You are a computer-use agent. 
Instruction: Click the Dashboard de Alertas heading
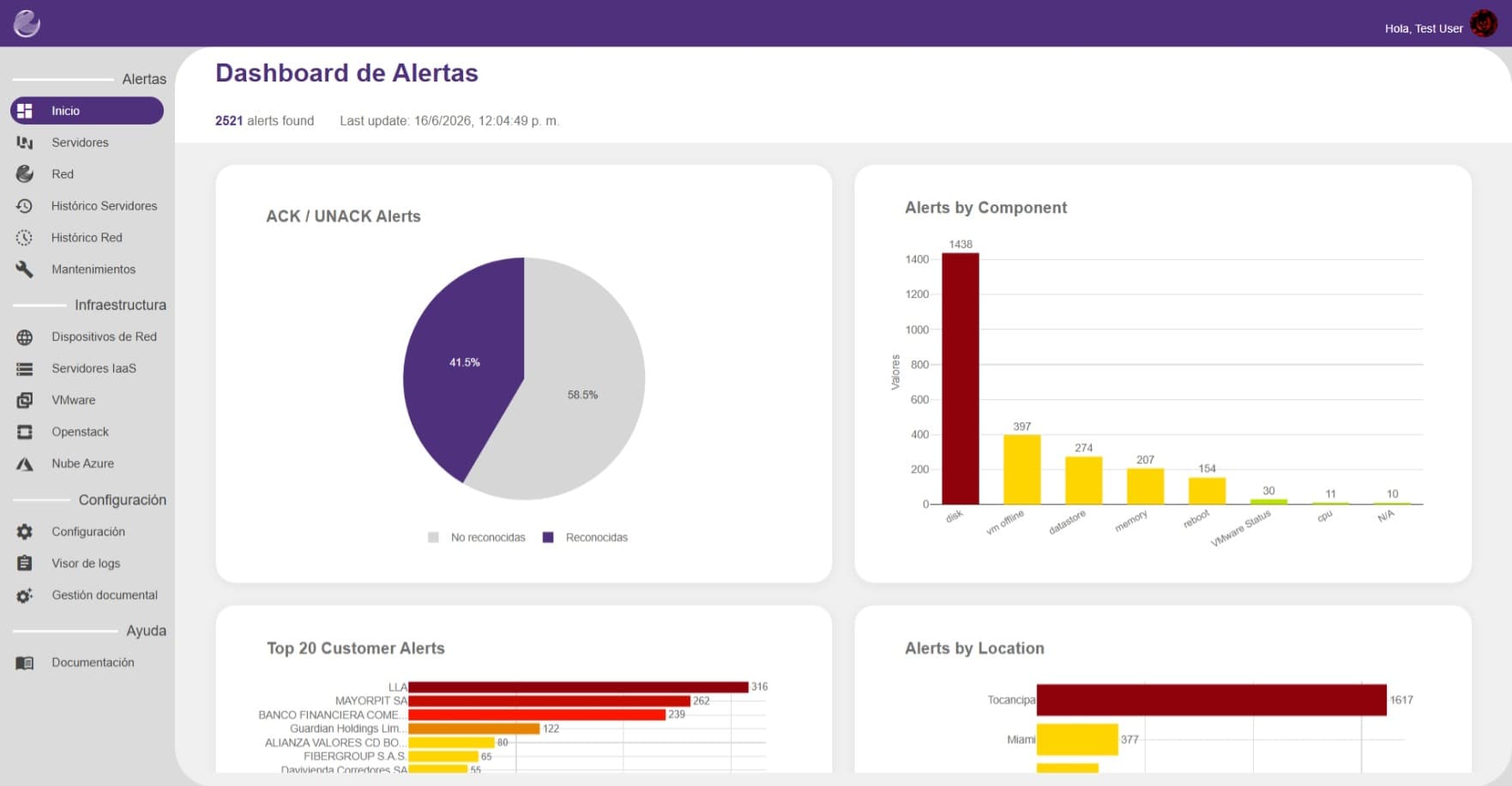[346, 73]
